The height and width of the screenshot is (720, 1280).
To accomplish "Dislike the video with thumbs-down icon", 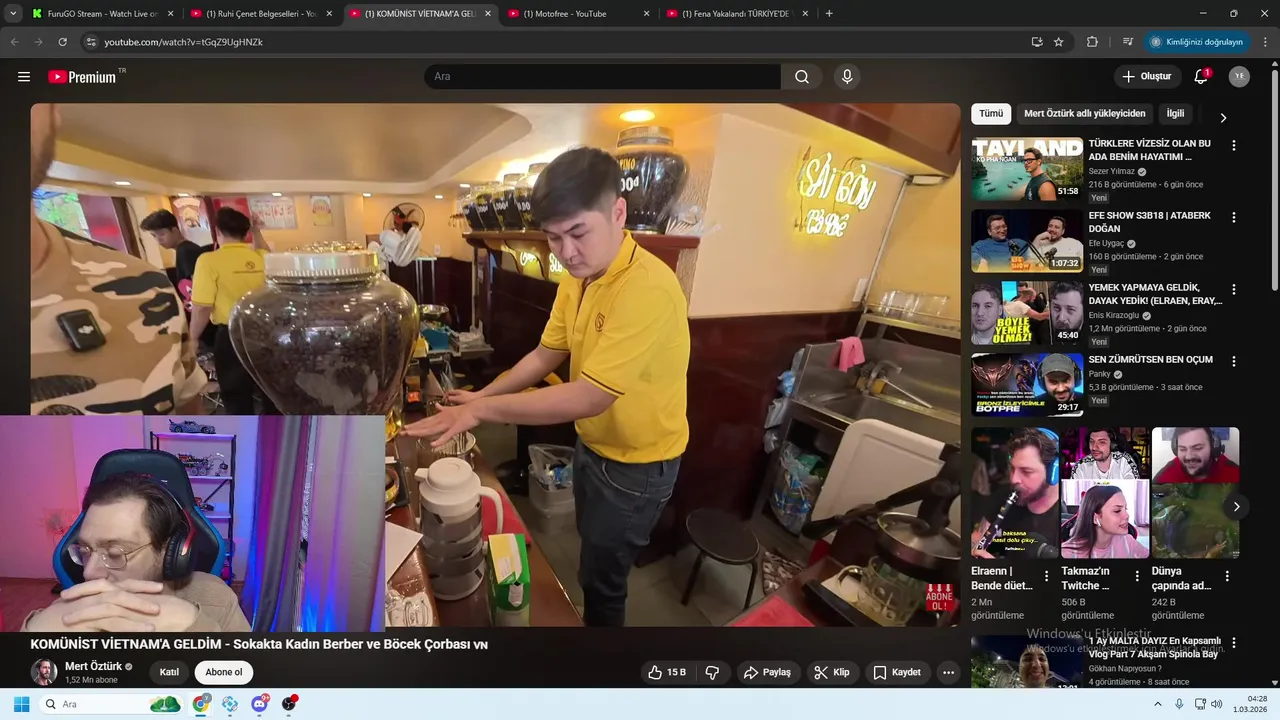I will 712,672.
